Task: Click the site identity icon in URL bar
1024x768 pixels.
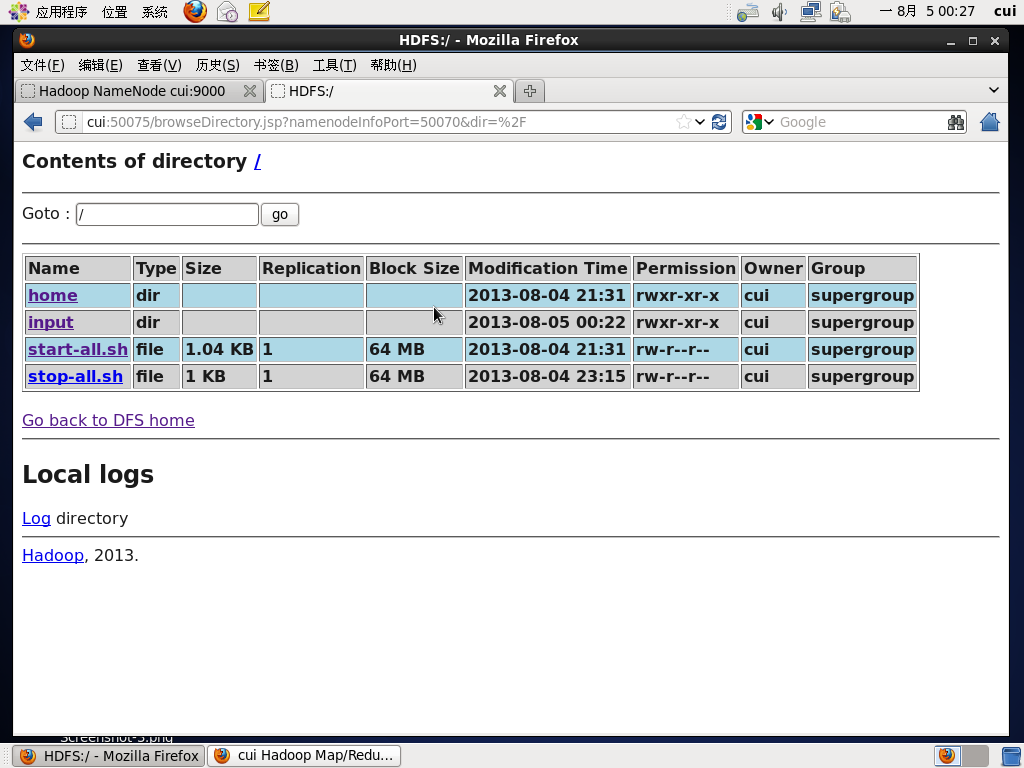Action: click(69, 122)
